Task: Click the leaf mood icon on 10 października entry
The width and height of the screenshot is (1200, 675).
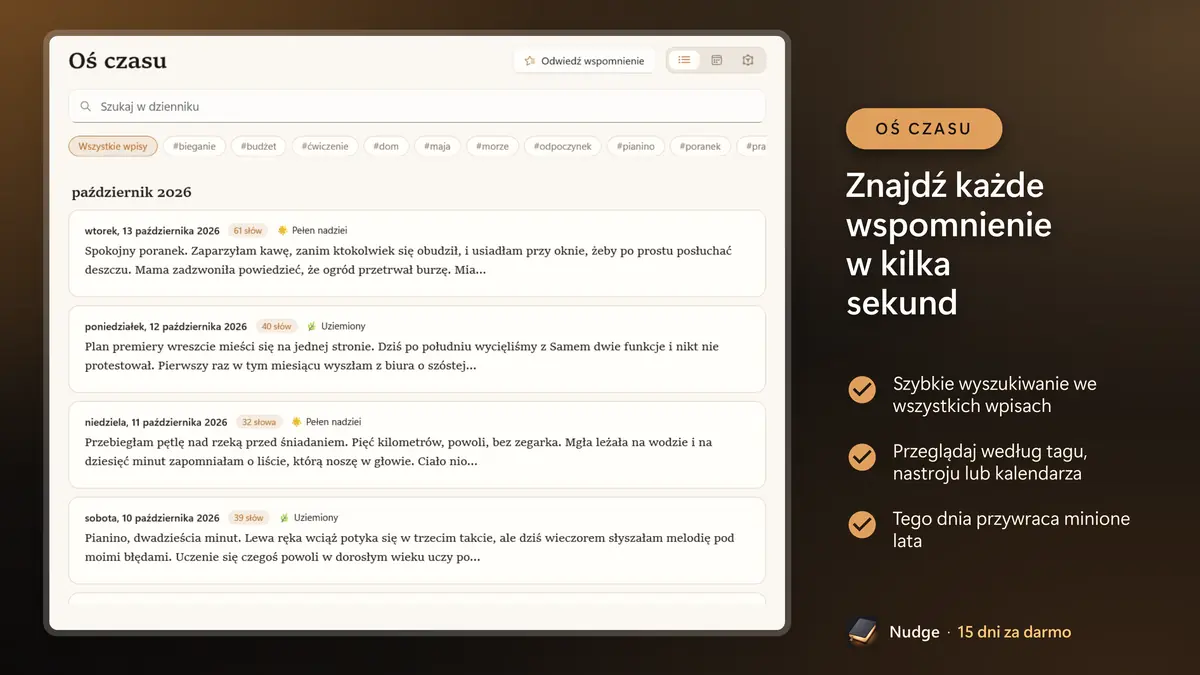Action: 284,518
